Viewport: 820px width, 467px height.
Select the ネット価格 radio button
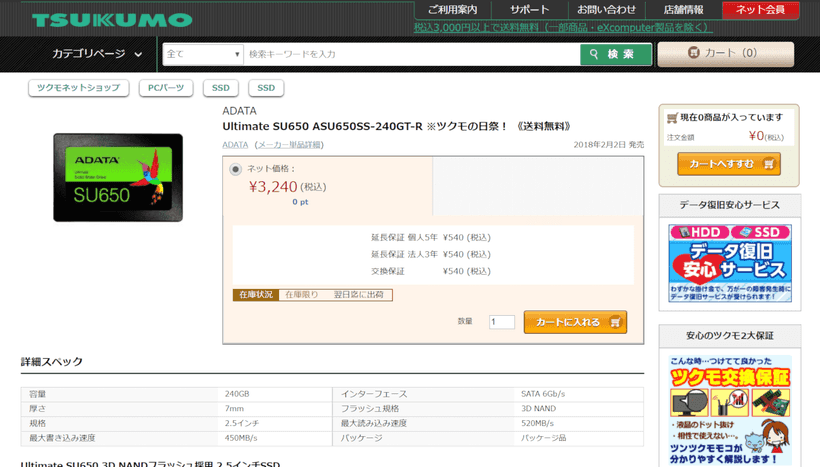click(235, 169)
